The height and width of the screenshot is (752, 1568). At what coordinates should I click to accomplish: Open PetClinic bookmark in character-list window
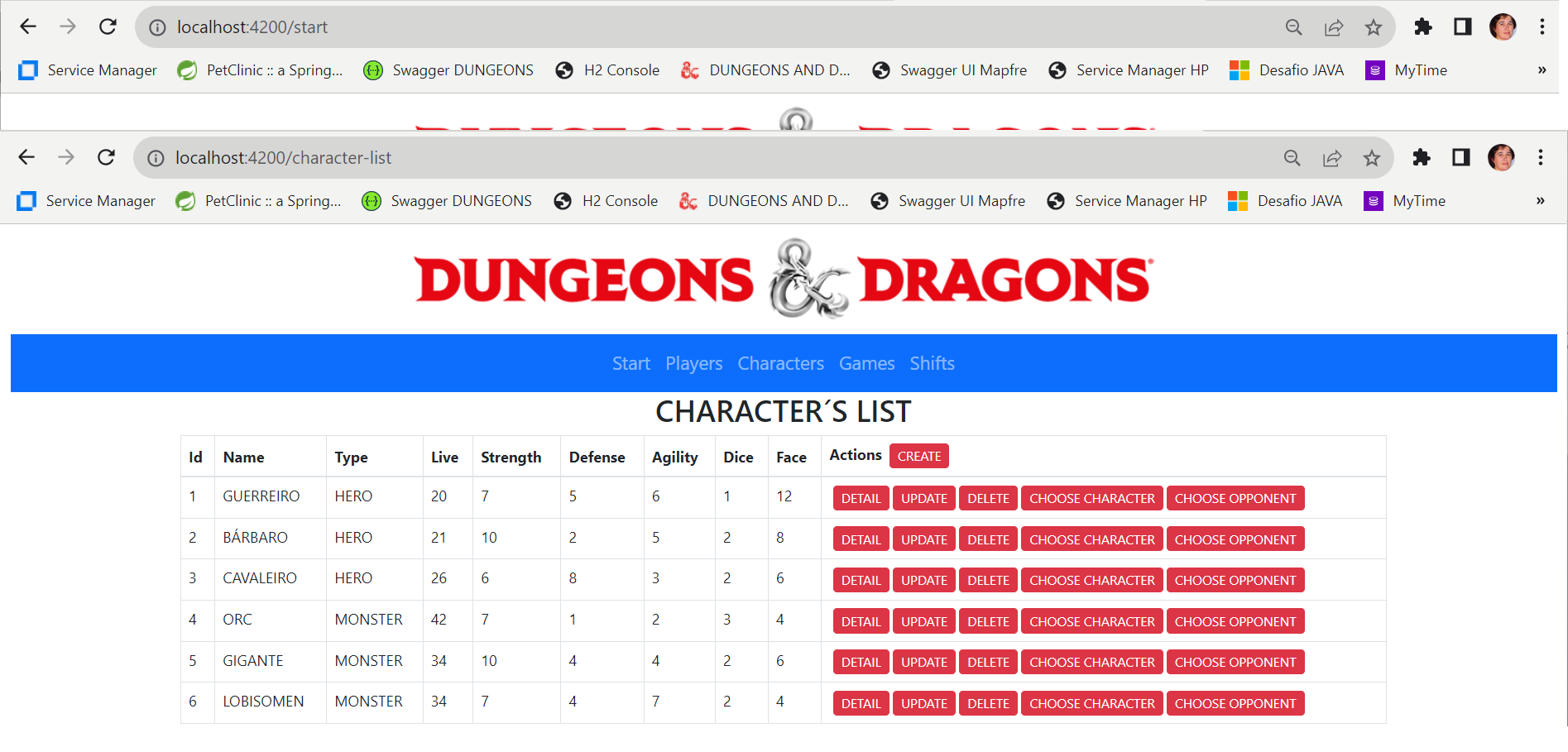pos(258,201)
